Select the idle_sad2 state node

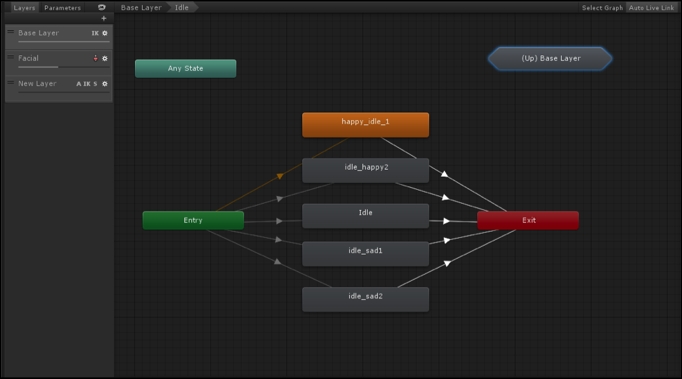pyautogui.click(x=365, y=299)
